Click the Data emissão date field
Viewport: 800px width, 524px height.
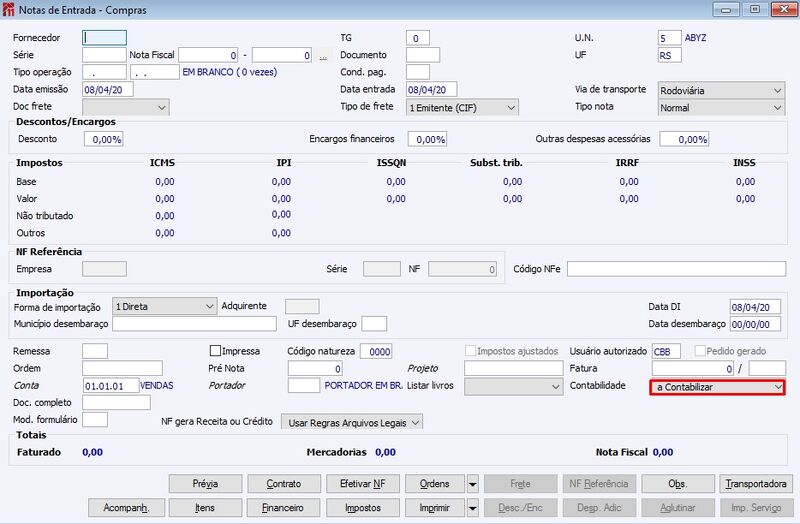[x=108, y=89]
